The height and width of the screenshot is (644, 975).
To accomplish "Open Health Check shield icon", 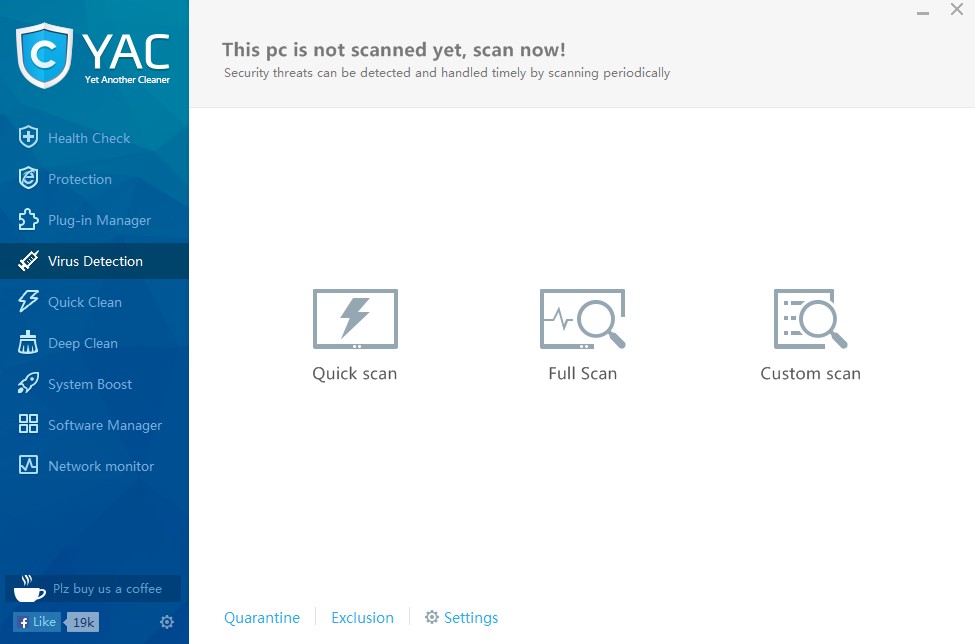I will [28, 137].
